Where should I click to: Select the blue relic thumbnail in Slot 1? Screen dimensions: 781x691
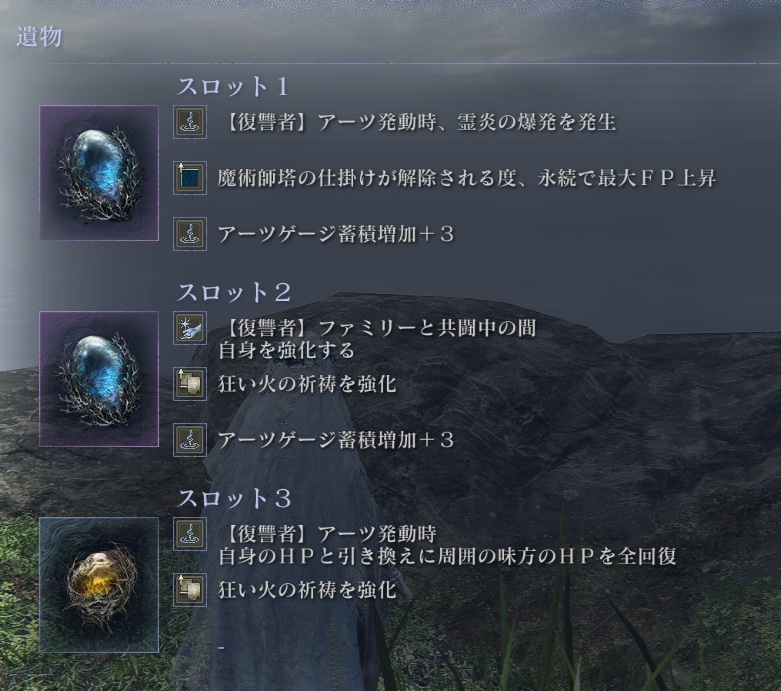pyautogui.click(x=99, y=173)
